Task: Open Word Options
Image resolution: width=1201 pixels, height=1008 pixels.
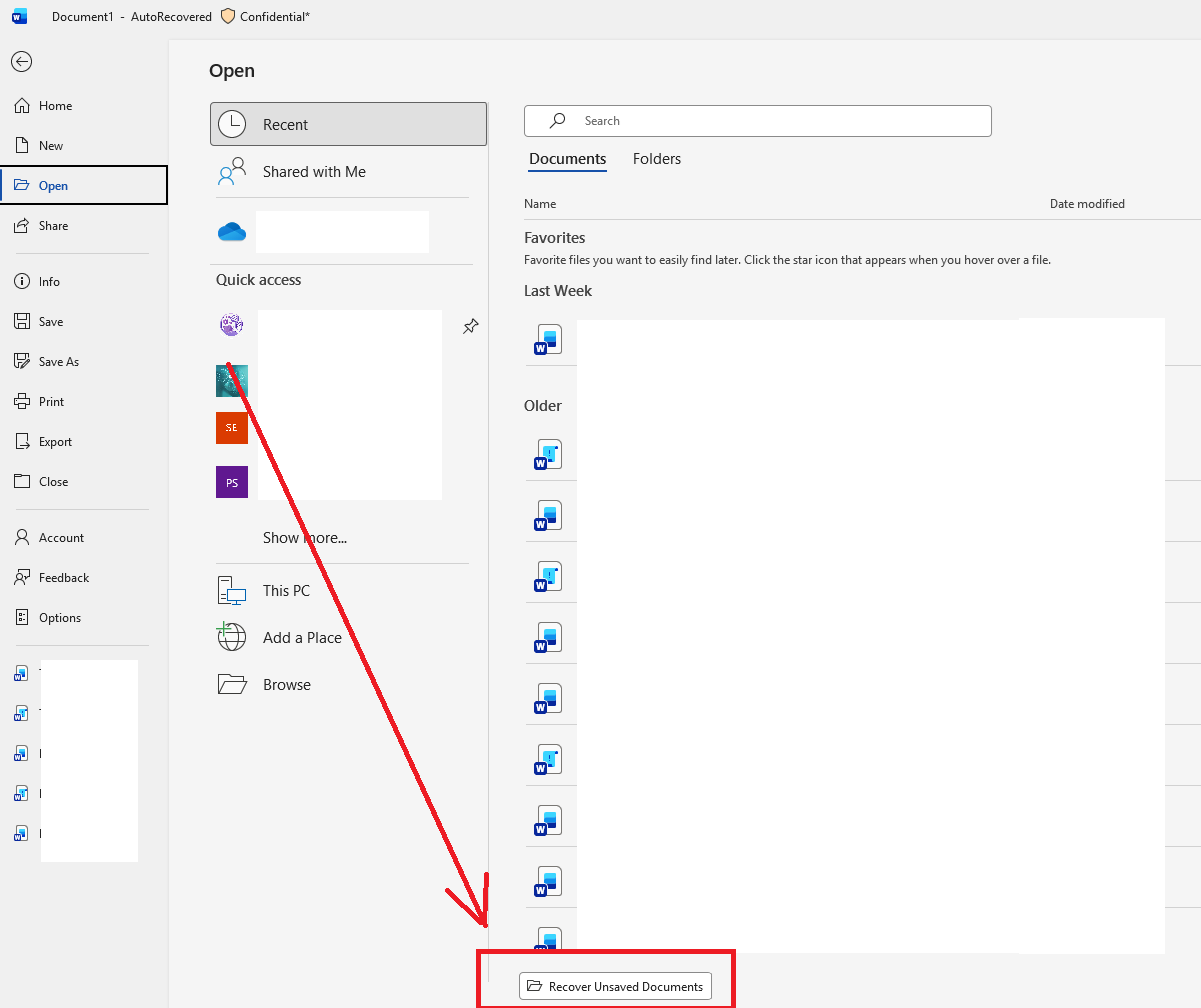Action: tap(84, 618)
